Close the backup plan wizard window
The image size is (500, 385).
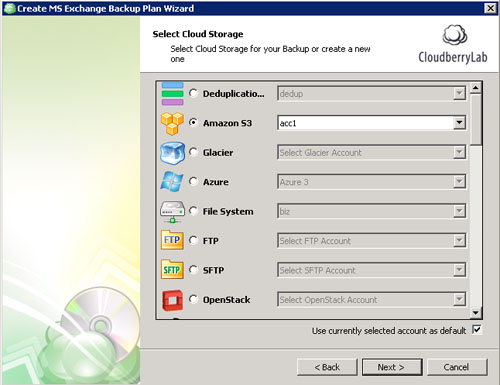(x=490, y=8)
